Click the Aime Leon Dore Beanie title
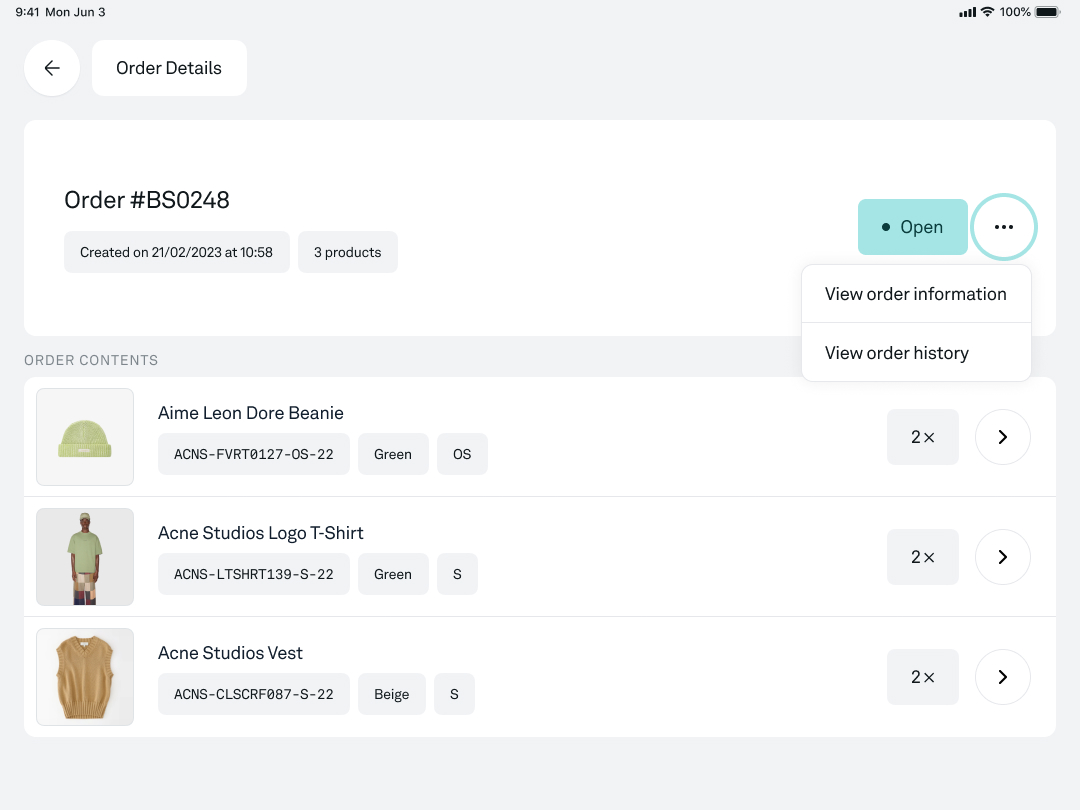Screen dimensions: 1080x810 coord(251,413)
